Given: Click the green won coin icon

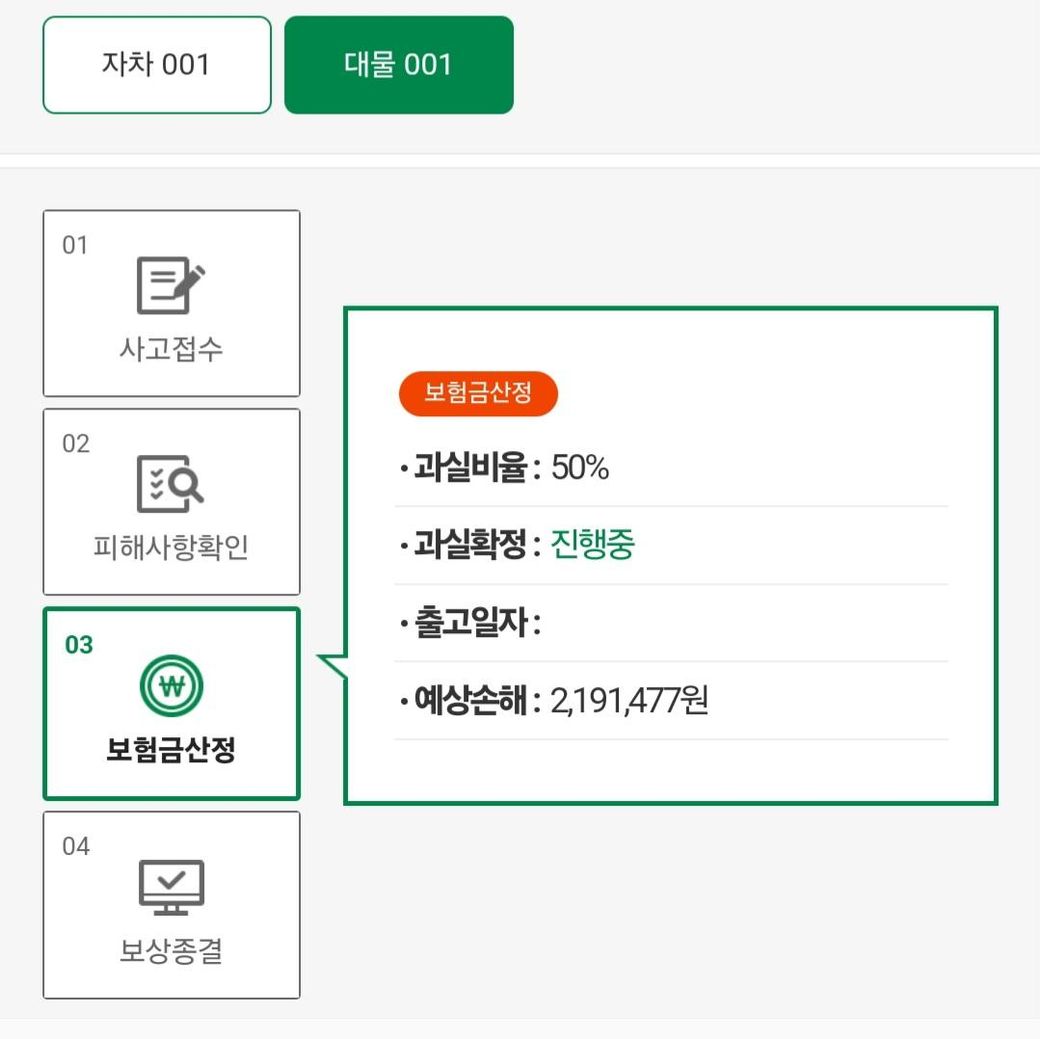Looking at the screenshot, I should [x=171, y=687].
